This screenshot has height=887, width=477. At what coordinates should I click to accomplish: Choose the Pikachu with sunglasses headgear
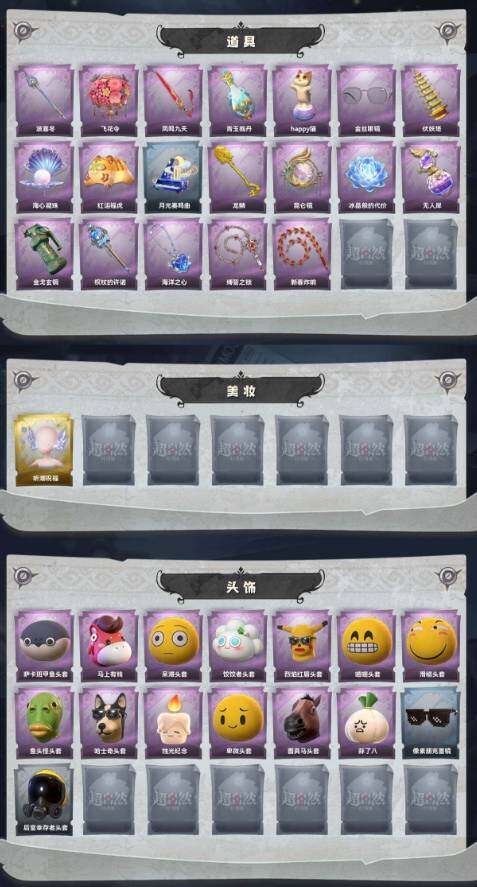[302, 645]
